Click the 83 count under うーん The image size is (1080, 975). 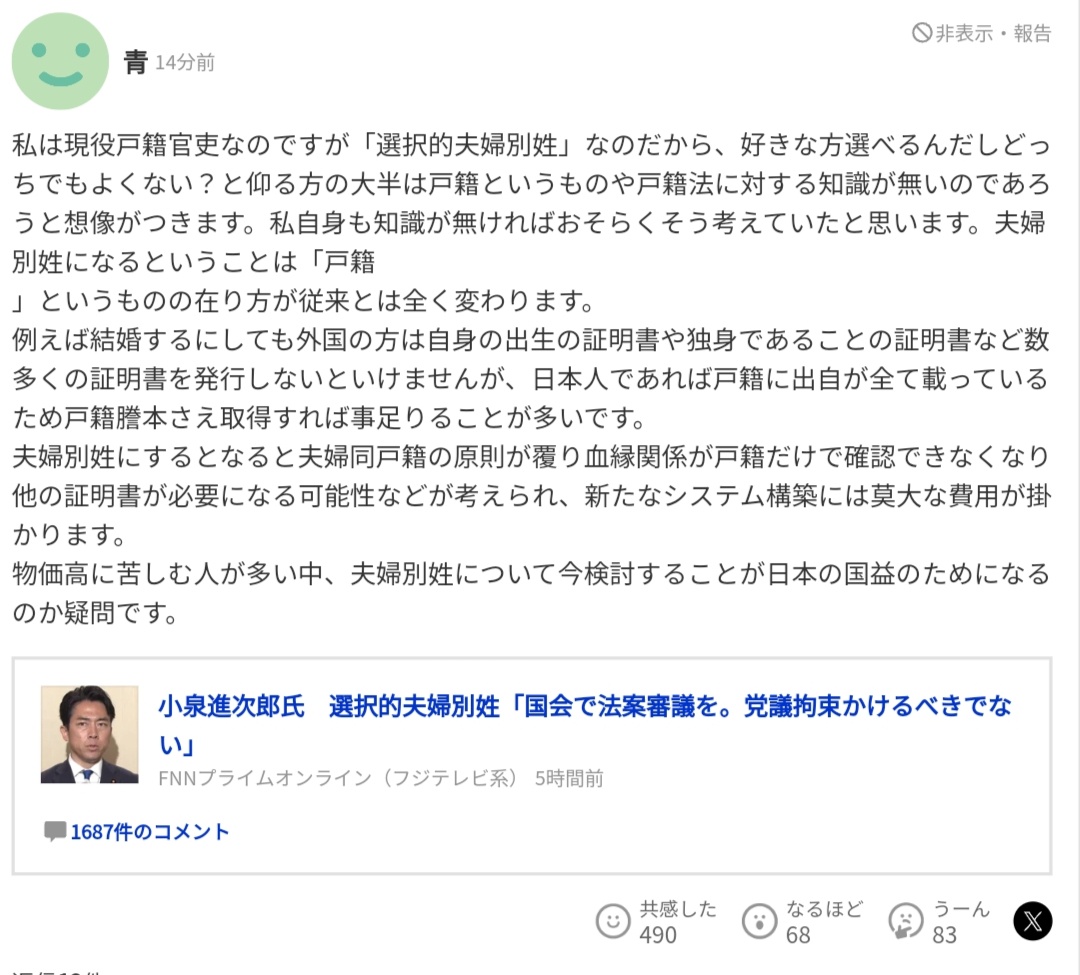point(944,935)
